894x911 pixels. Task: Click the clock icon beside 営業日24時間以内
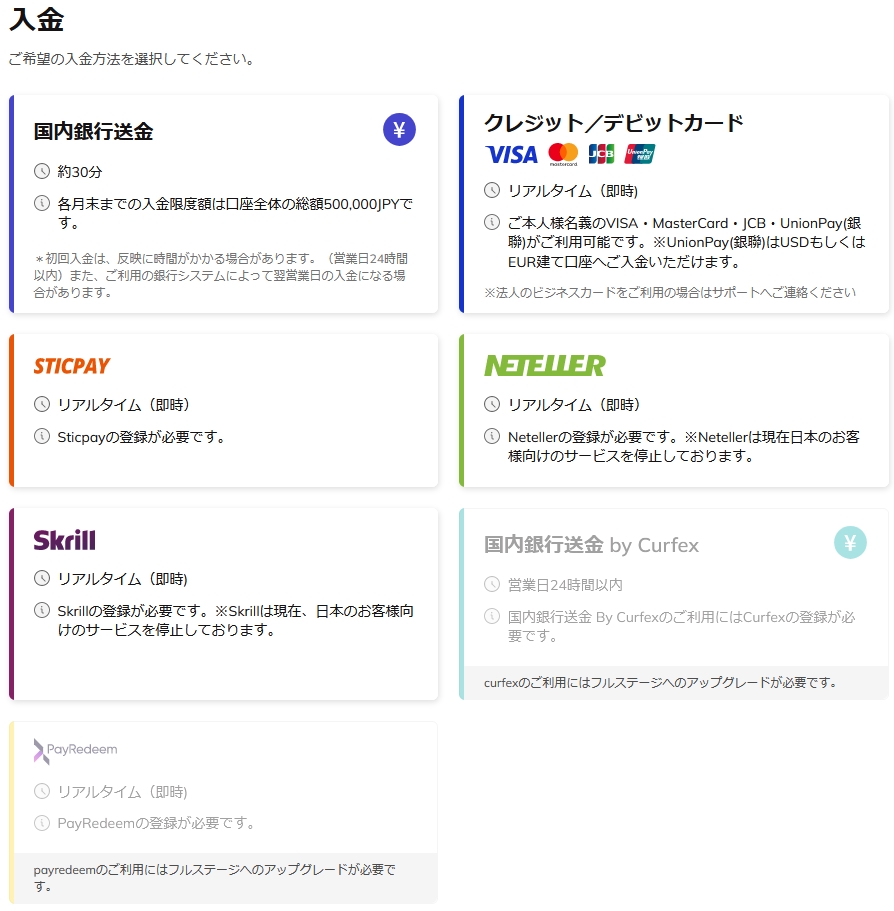pos(492,584)
